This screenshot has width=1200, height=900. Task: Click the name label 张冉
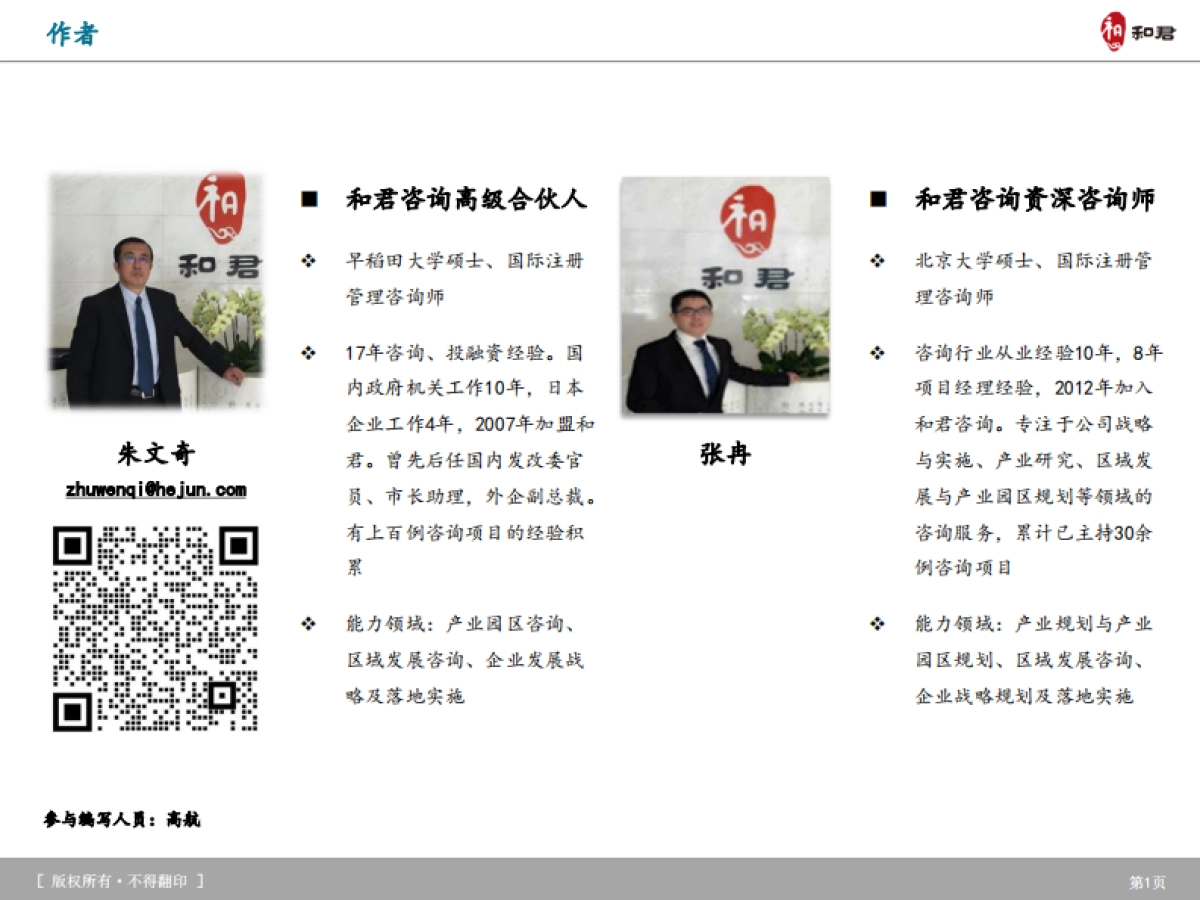pyautogui.click(x=723, y=455)
